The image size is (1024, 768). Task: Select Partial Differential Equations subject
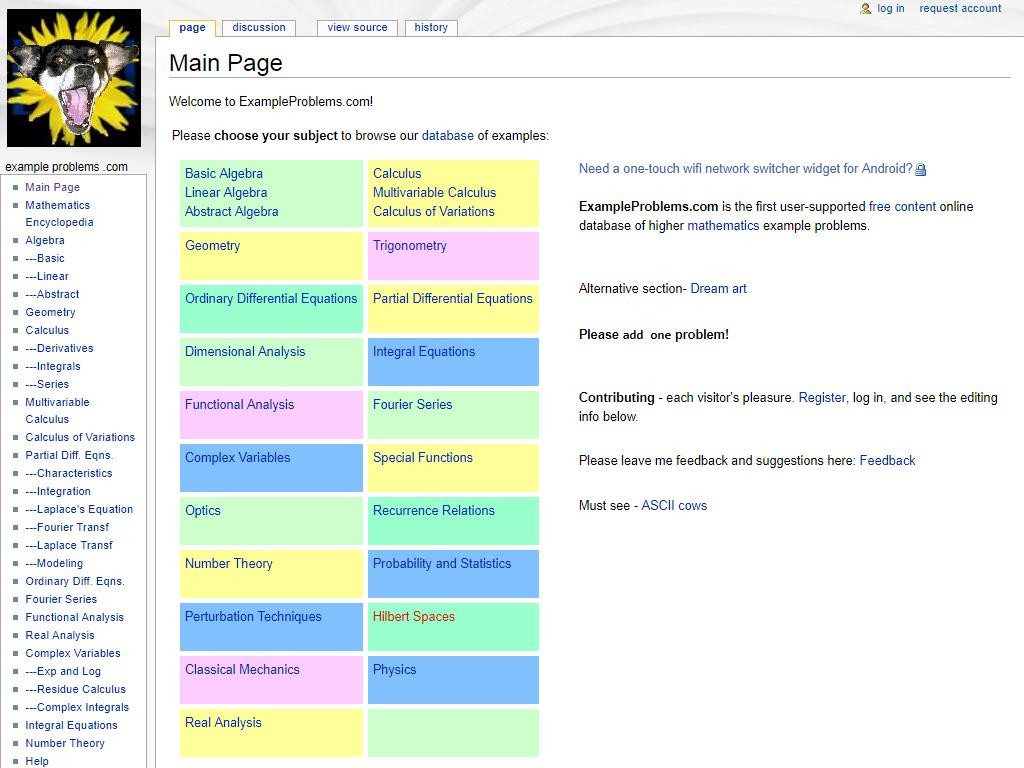coord(452,299)
